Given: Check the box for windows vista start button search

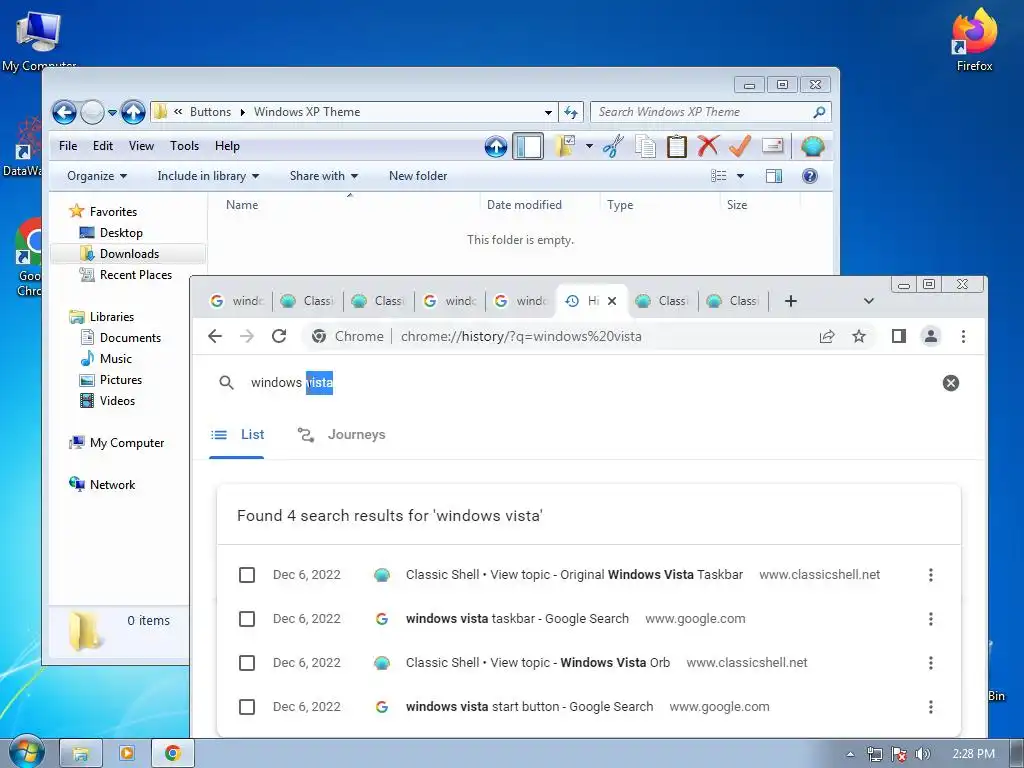Looking at the screenshot, I should pyautogui.click(x=247, y=707).
